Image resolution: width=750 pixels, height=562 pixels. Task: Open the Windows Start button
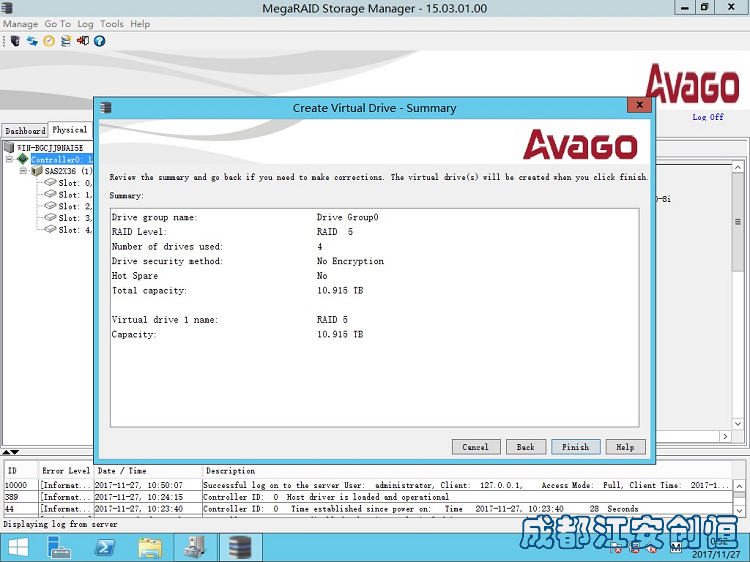tap(18, 547)
